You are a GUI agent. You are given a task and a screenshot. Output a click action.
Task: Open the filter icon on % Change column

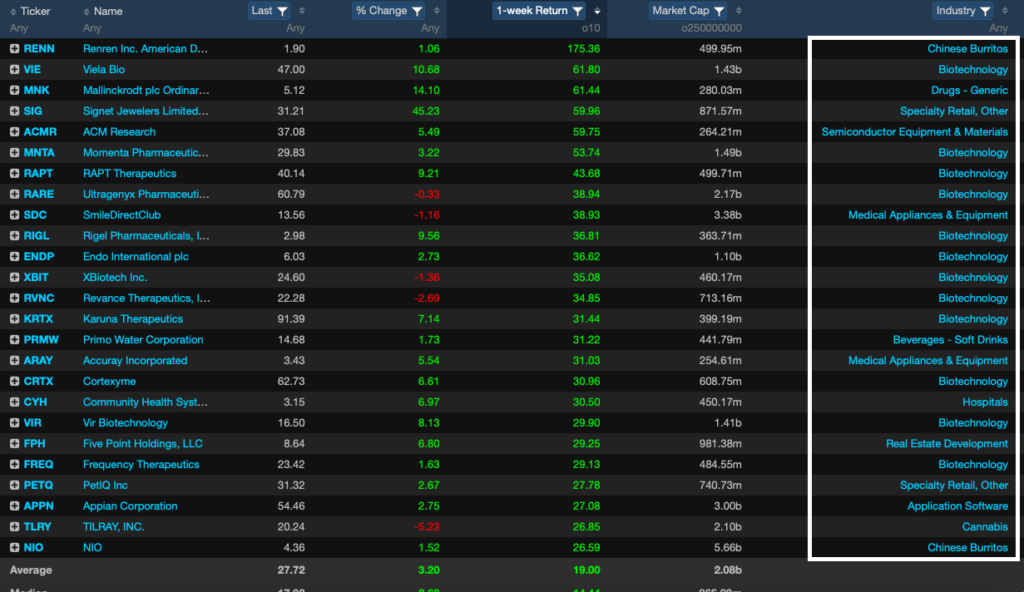click(417, 11)
